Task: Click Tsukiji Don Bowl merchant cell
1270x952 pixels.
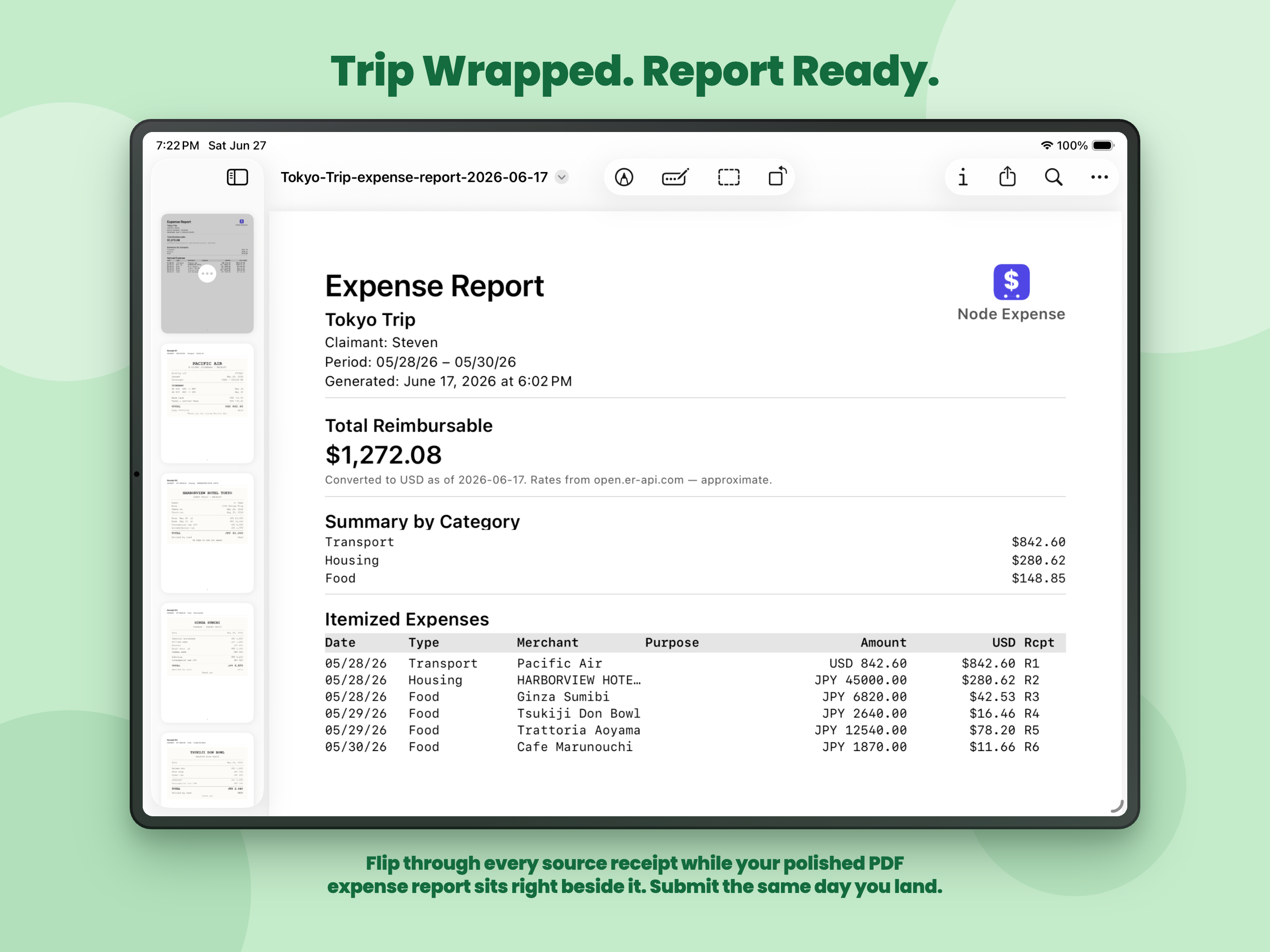Action: [578, 713]
